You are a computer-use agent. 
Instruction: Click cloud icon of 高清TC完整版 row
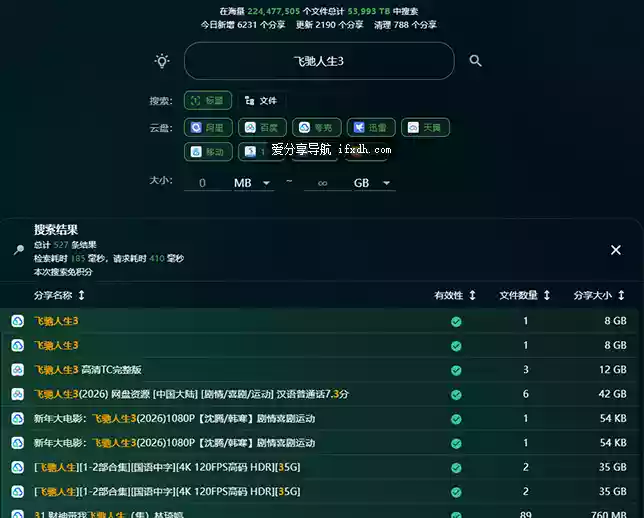[x=17, y=370]
